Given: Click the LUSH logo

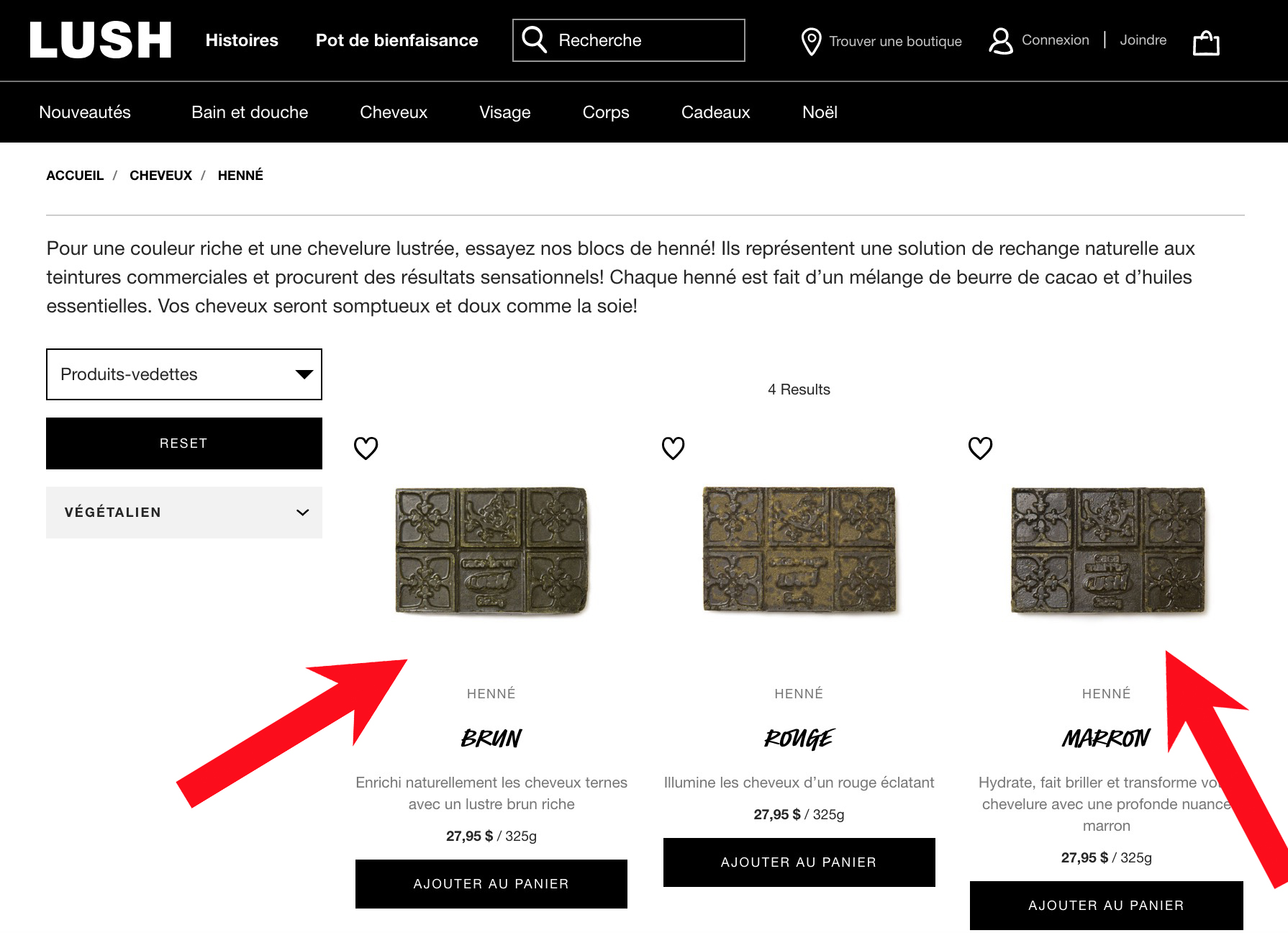Looking at the screenshot, I should [x=101, y=40].
